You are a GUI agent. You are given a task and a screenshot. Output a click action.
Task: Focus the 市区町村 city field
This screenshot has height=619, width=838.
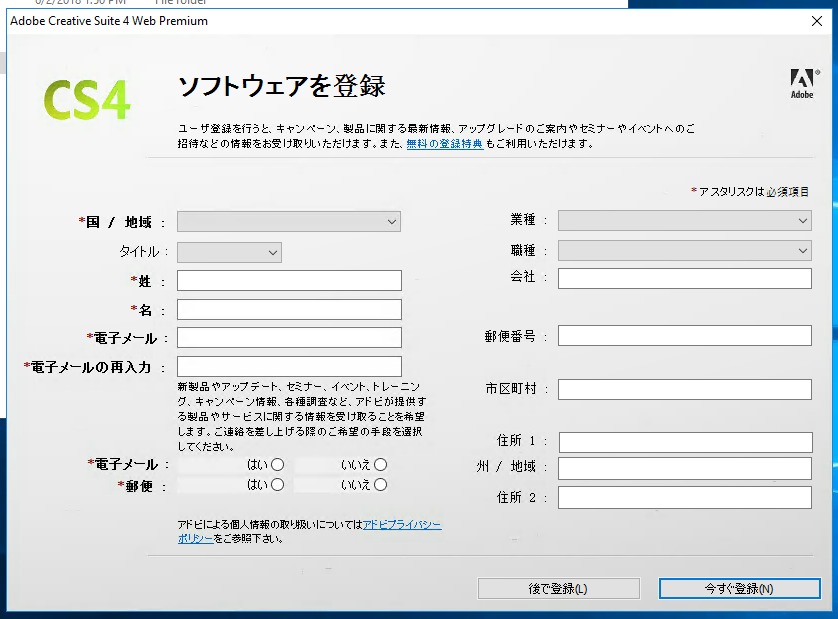(685, 389)
